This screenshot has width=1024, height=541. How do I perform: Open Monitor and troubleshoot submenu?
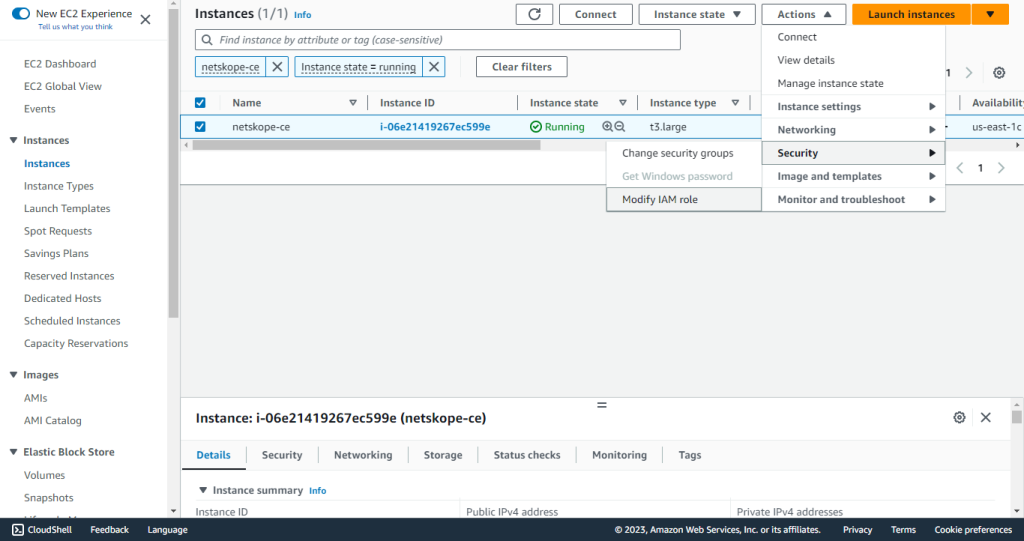[x=853, y=199]
